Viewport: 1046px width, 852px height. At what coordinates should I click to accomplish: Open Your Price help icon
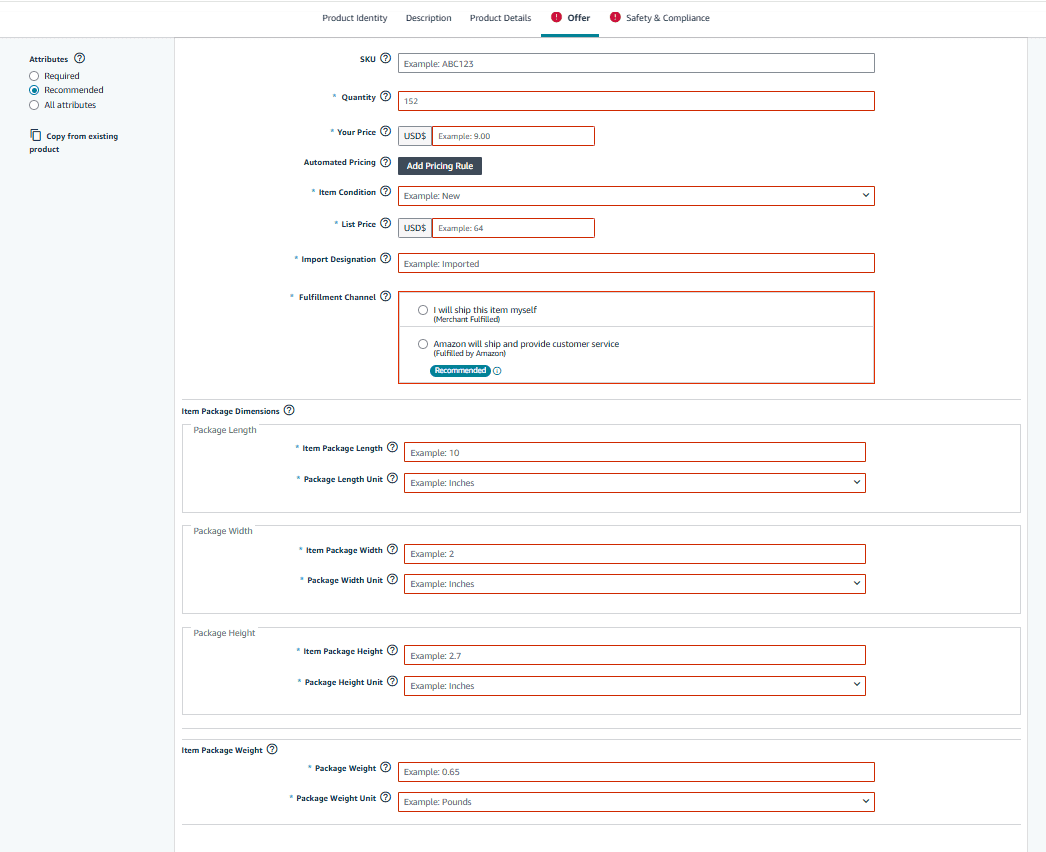pyautogui.click(x=386, y=131)
